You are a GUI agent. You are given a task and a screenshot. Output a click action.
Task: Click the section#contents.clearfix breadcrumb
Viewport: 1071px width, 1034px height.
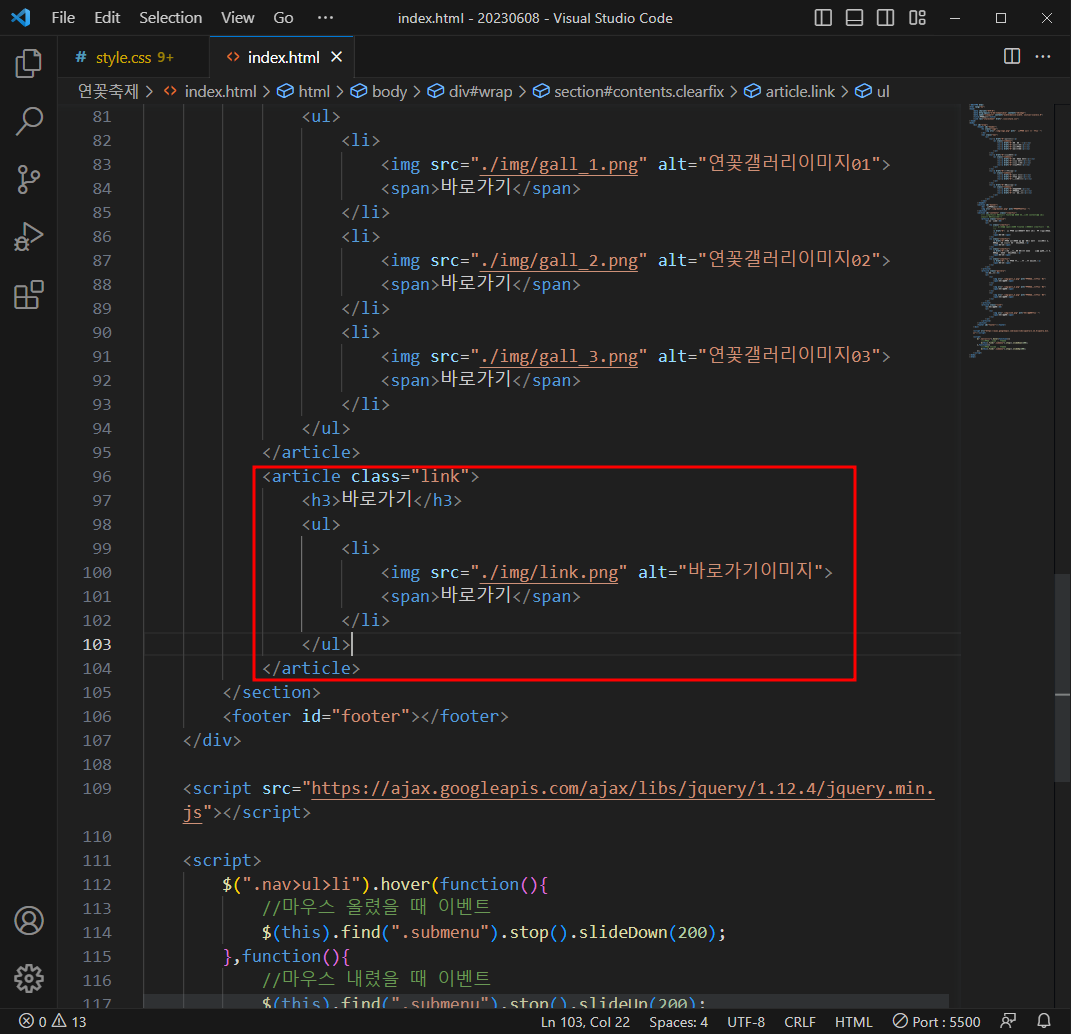(x=629, y=92)
